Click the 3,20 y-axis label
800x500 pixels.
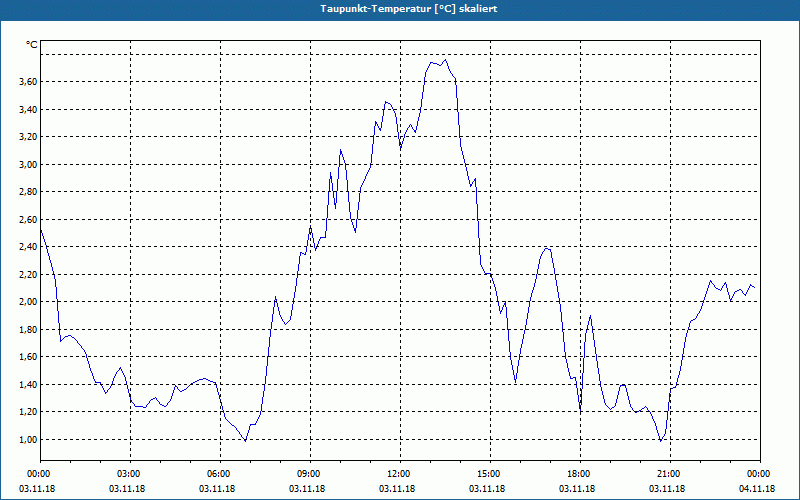[x=28, y=137]
